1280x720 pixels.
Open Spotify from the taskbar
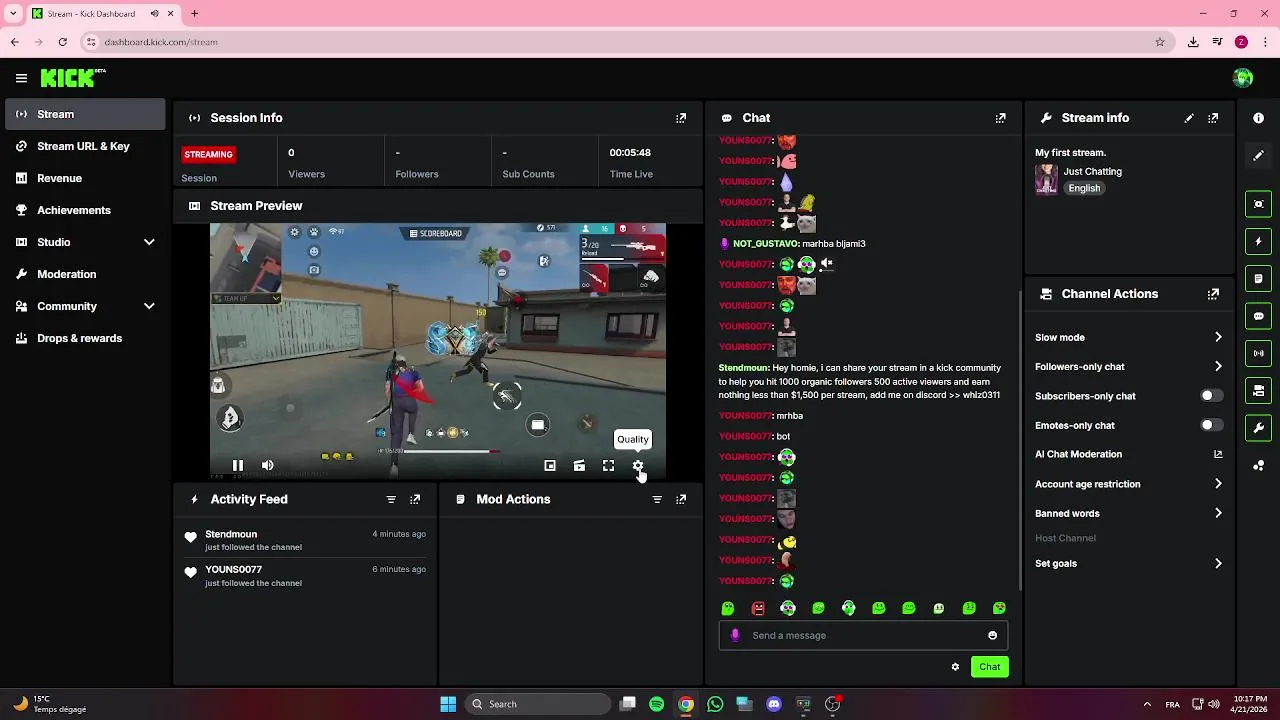[x=656, y=704]
